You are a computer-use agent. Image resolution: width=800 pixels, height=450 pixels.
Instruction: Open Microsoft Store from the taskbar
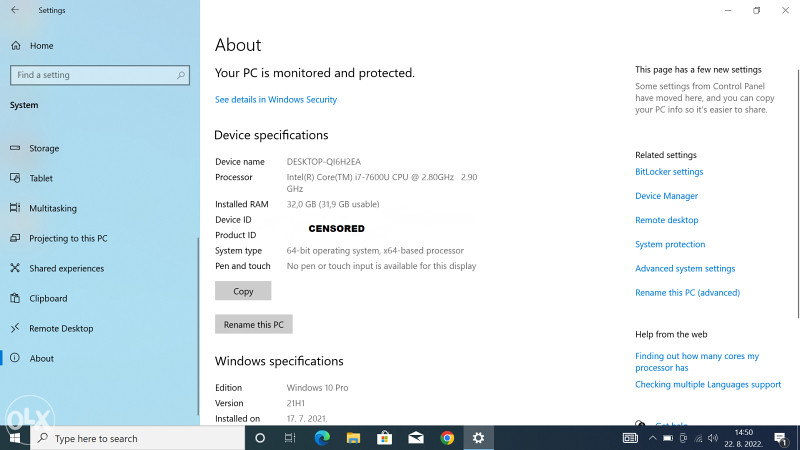click(x=384, y=438)
